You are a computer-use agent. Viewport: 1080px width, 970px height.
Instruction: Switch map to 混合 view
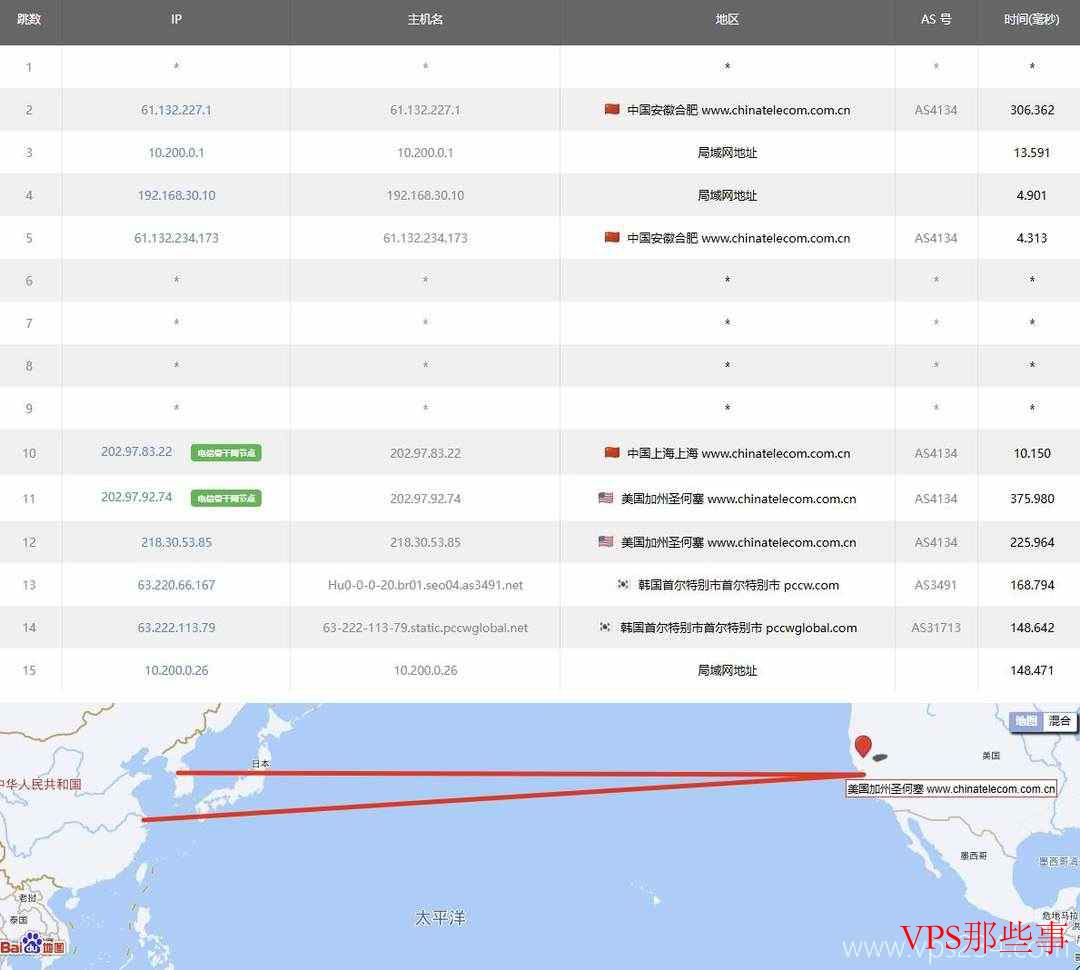pyautogui.click(x=1059, y=721)
